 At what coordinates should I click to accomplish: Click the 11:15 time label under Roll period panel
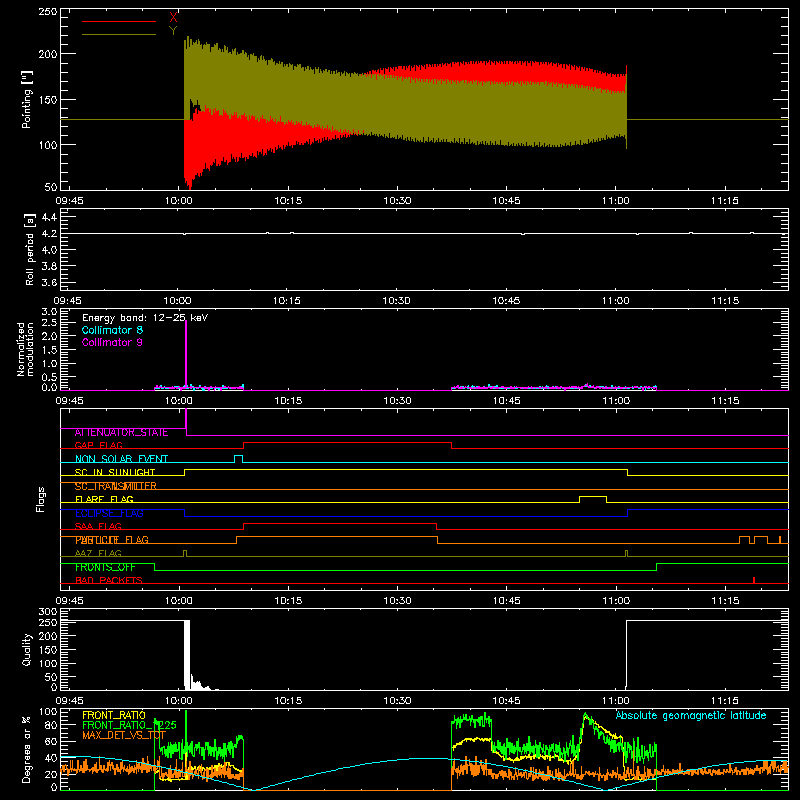pyautogui.click(x=725, y=301)
